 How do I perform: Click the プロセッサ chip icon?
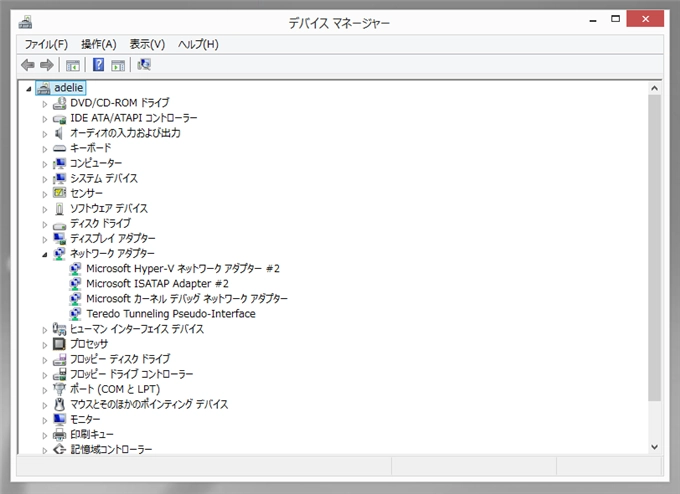(59, 344)
